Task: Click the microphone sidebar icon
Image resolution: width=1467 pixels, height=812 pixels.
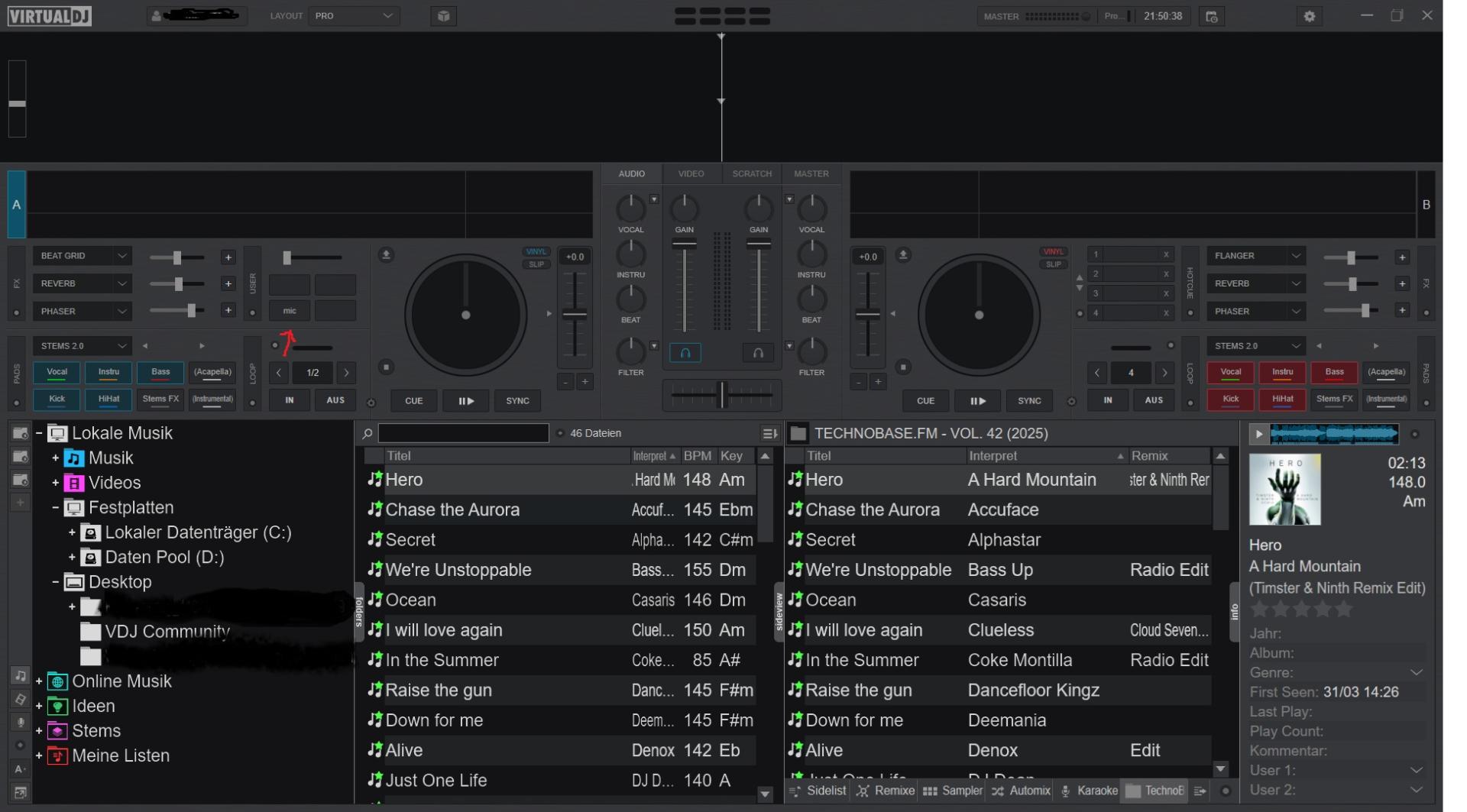Action: (x=20, y=722)
